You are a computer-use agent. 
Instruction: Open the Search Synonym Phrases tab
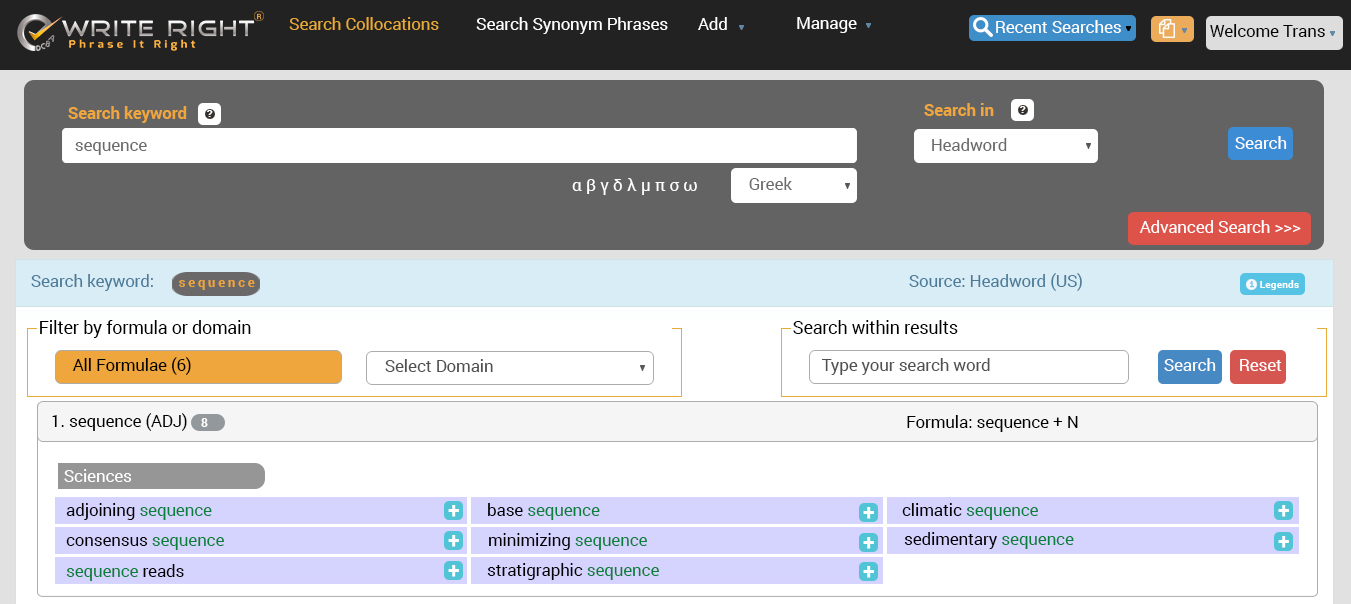point(571,24)
